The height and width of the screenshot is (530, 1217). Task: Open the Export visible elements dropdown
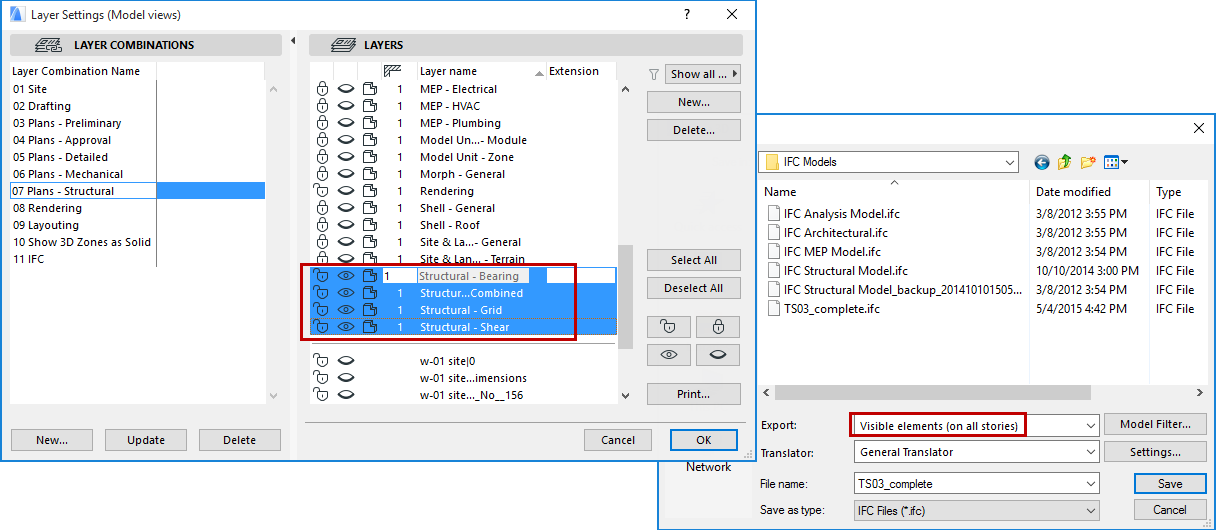1090,426
